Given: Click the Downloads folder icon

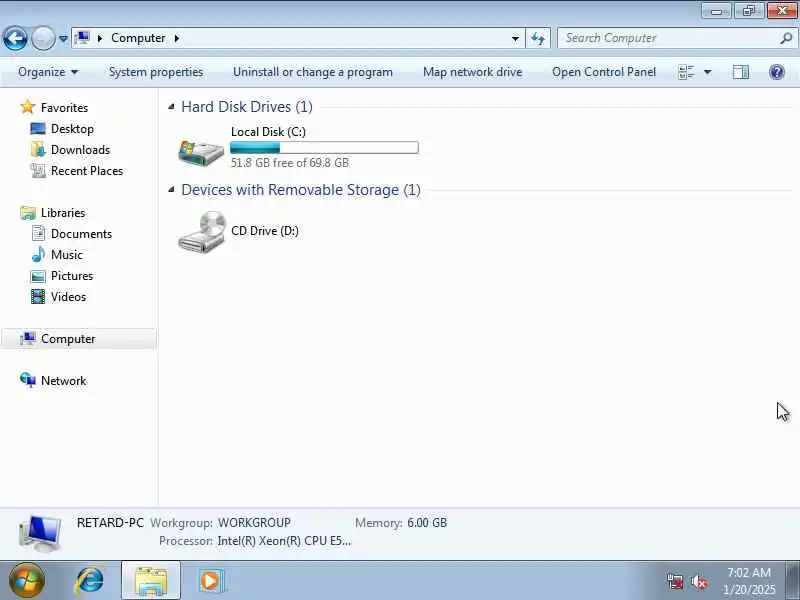Looking at the screenshot, I should pyautogui.click(x=38, y=149).
